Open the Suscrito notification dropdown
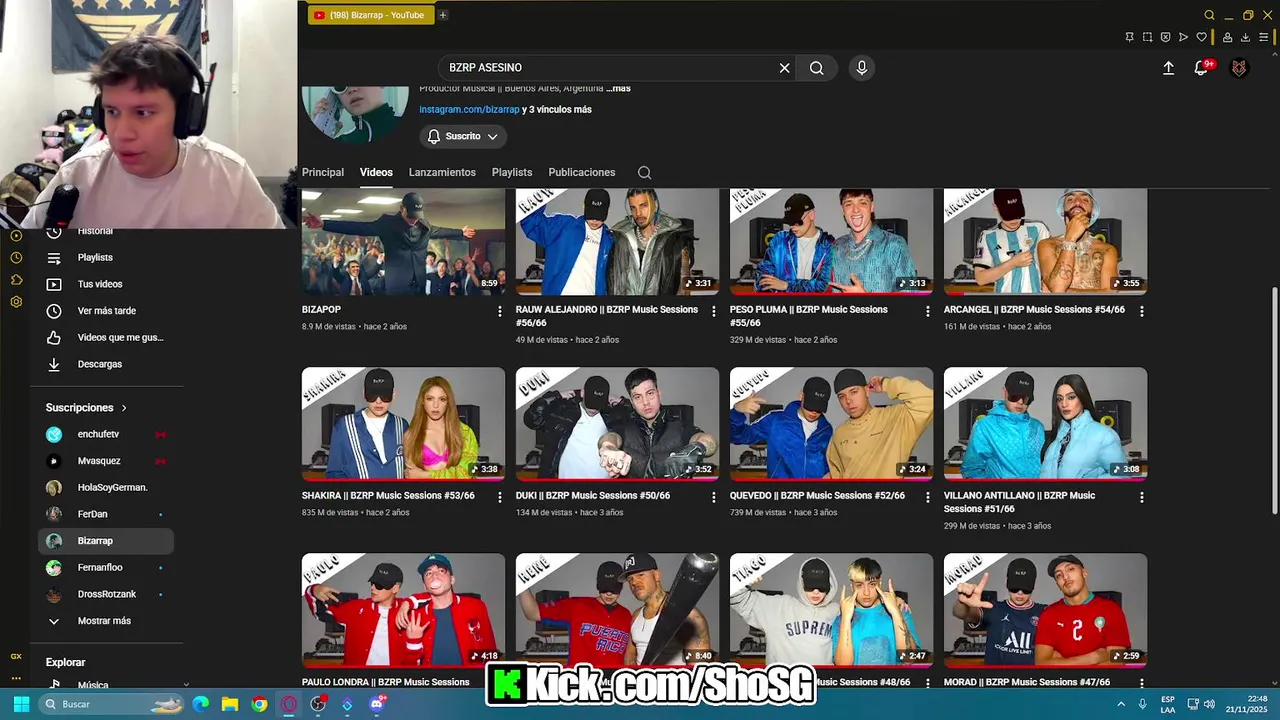The width and height of the screenshot is (1280, 720). coord(463,136)
